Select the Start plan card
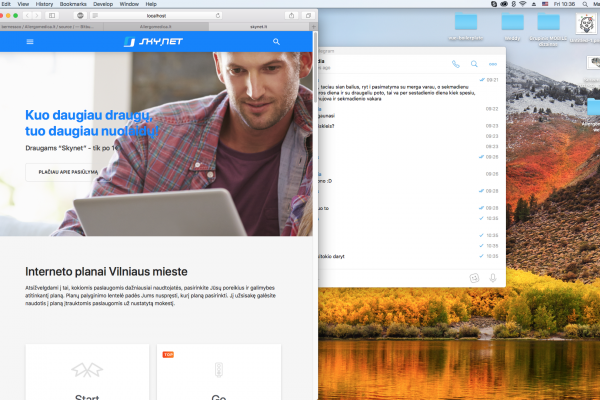The height and width of the screenshot is (400, 600). (x=87, y=372)
